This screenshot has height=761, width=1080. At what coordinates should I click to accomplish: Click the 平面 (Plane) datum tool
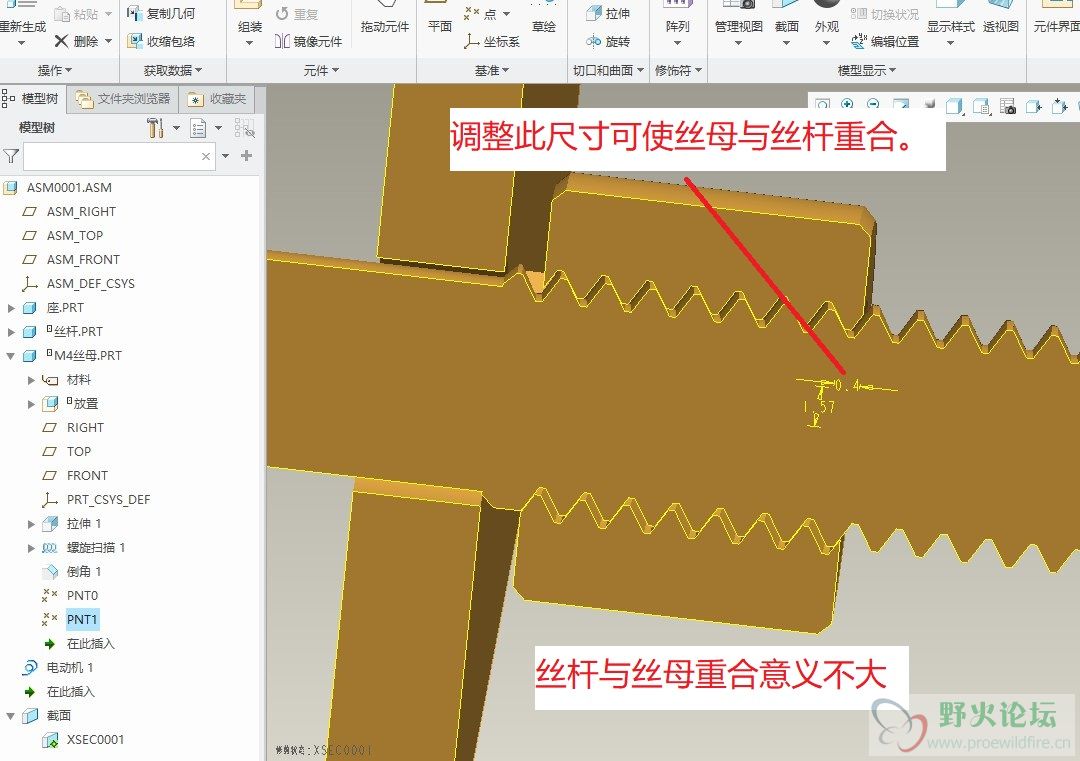439,19
